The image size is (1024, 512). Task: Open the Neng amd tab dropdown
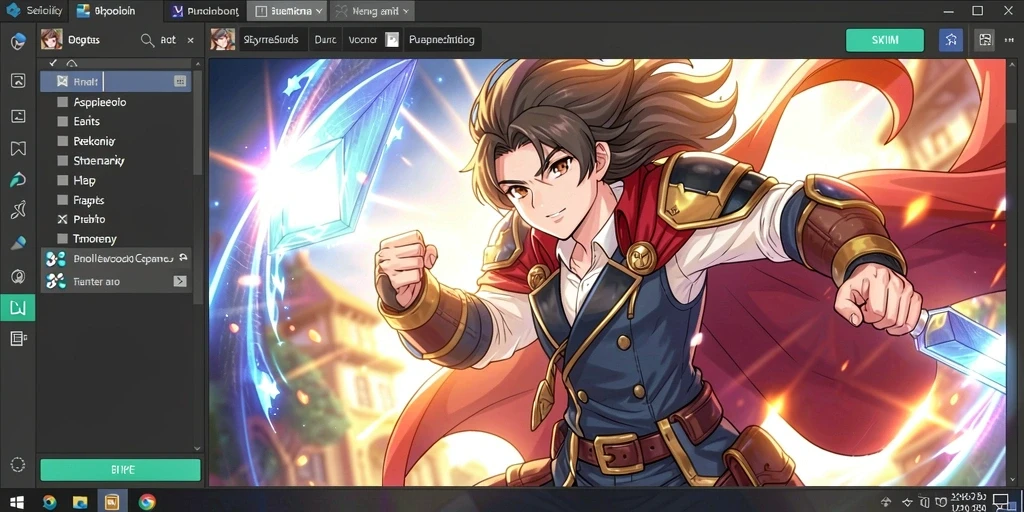pos(406,11)
